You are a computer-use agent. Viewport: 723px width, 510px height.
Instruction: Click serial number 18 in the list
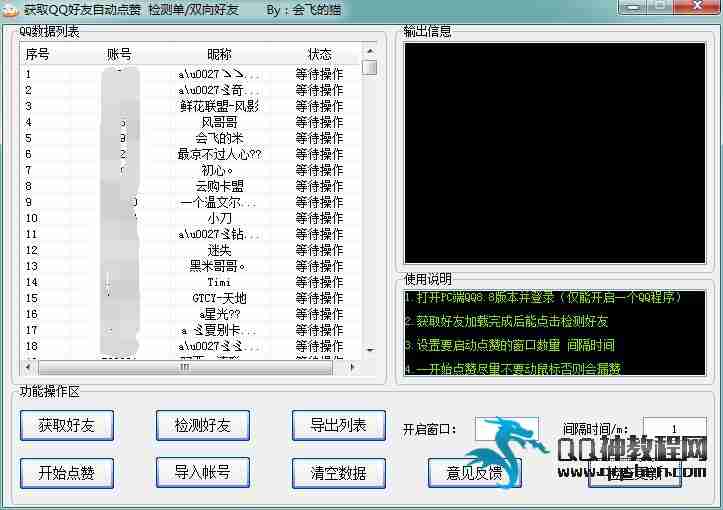point(31,346)
